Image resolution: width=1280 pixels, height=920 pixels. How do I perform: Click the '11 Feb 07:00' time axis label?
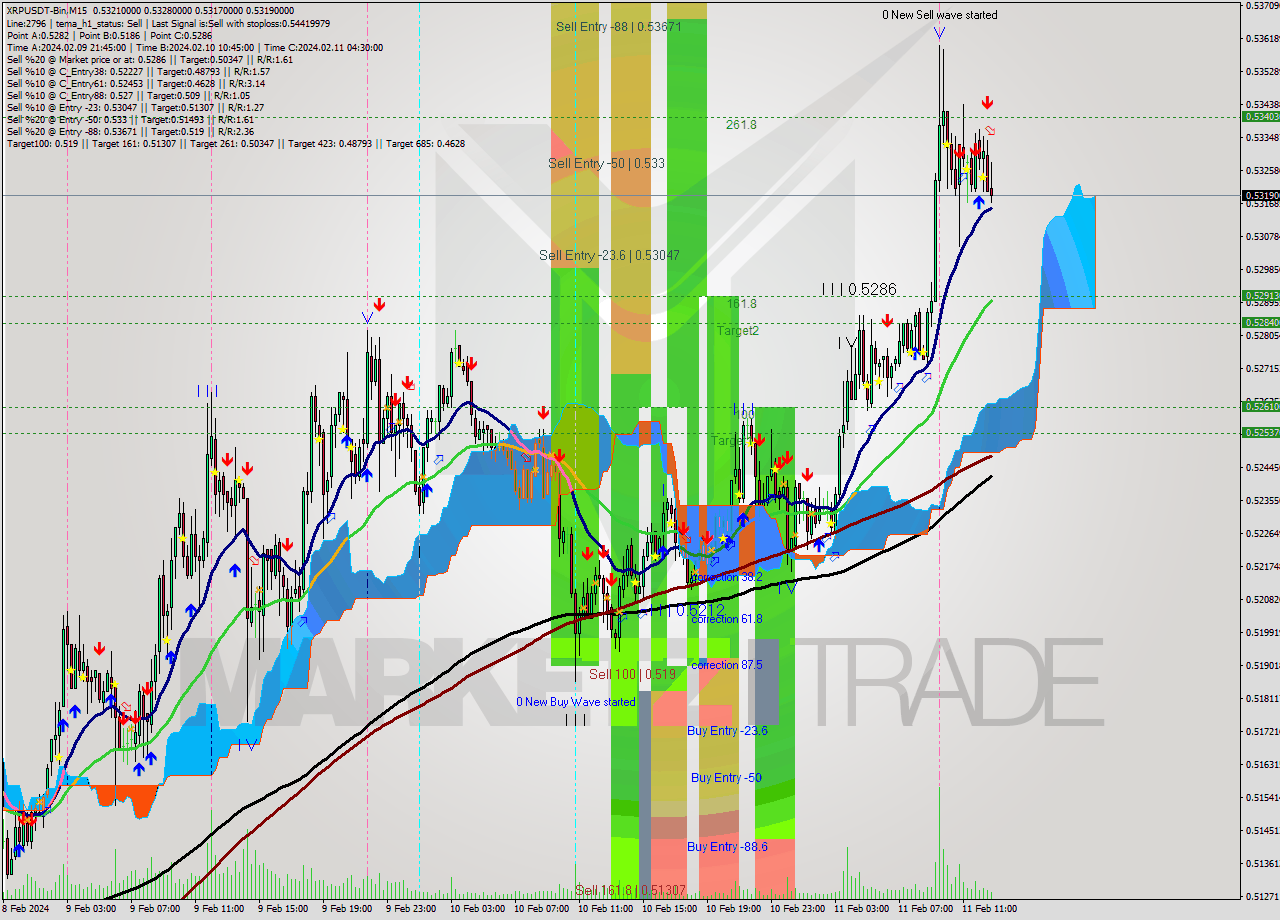925,910
